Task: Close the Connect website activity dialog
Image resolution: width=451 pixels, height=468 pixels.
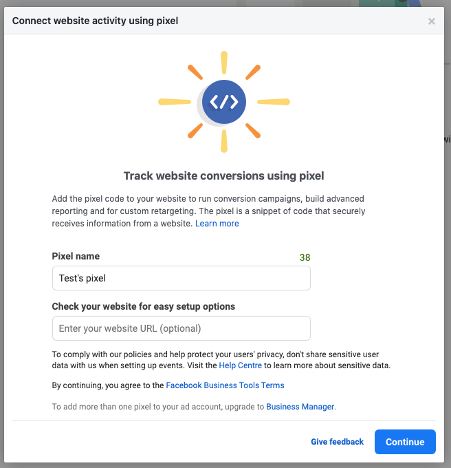Action: (431, 21)
